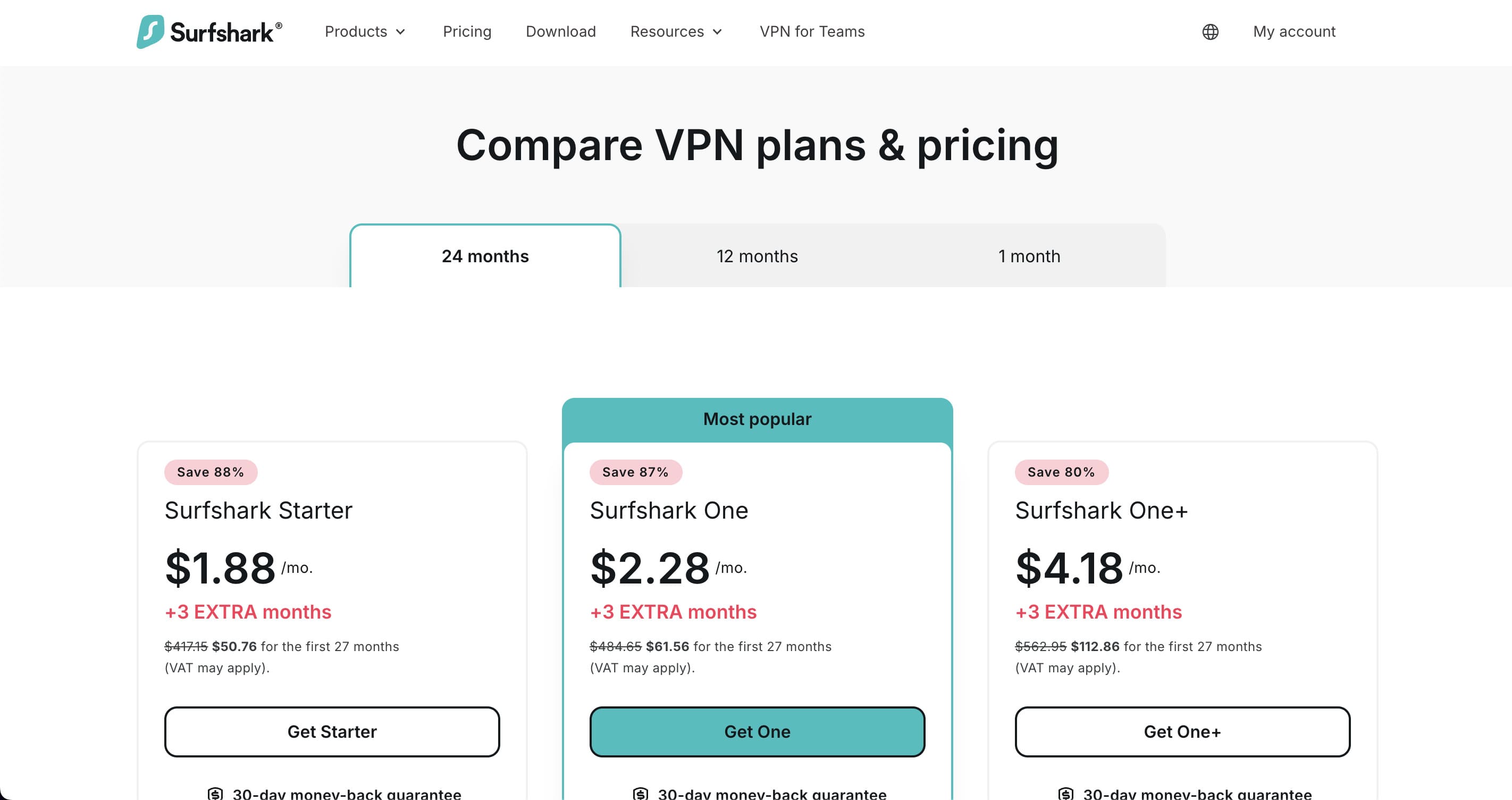This screenshot has height=800, width=1512.
Task: Open My account
Action: 1294,32
